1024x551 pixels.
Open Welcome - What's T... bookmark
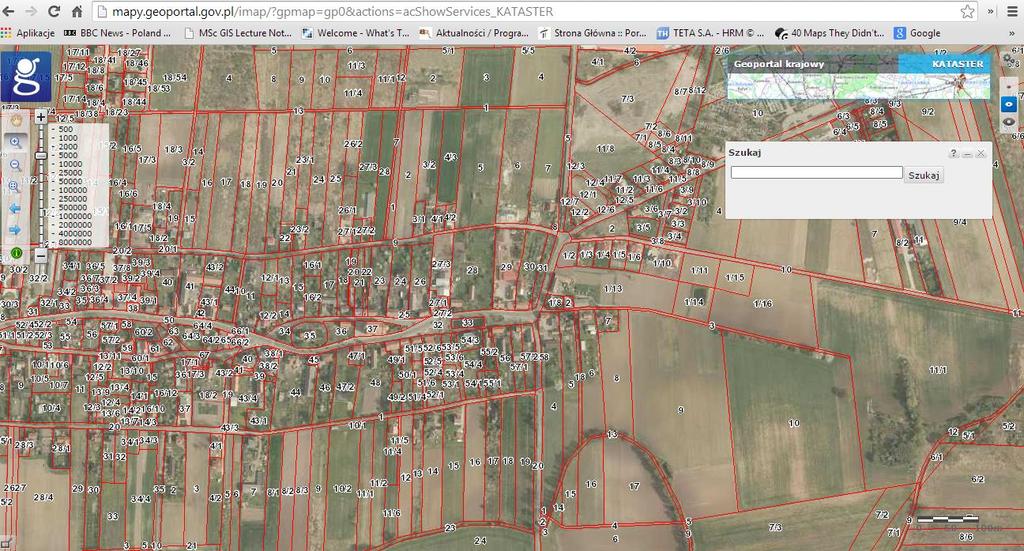pos(356,33)
